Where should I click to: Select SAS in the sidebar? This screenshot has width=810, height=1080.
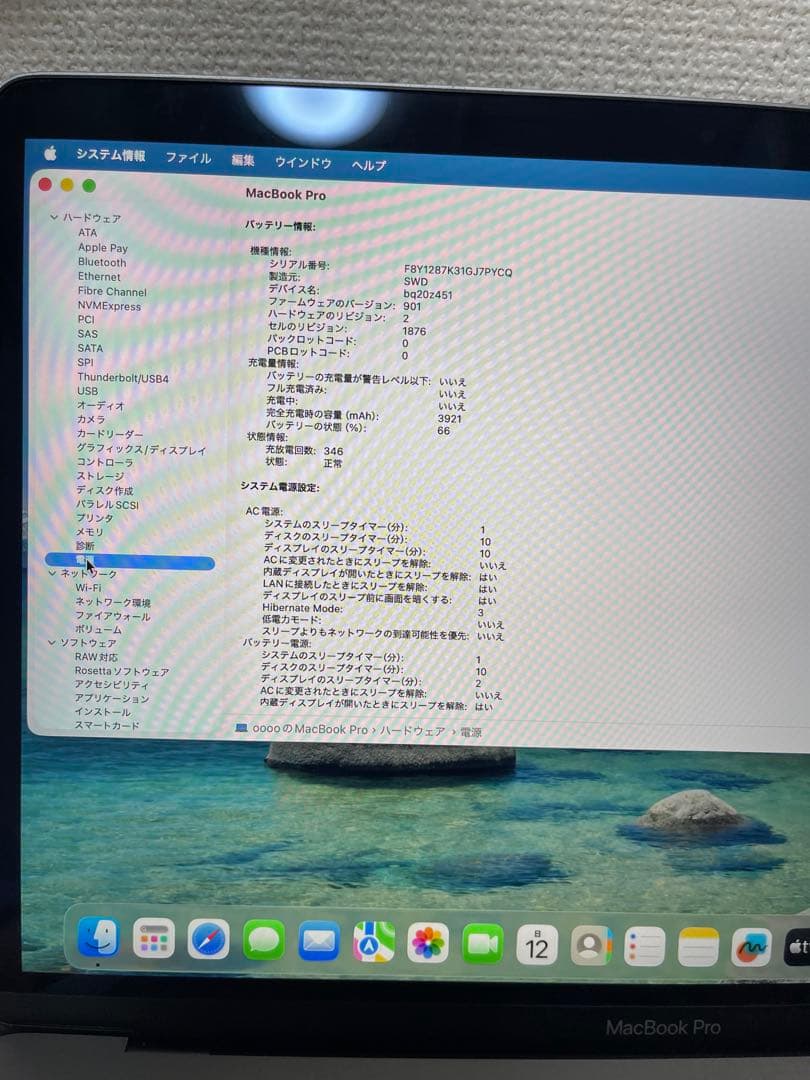point(87,333)
